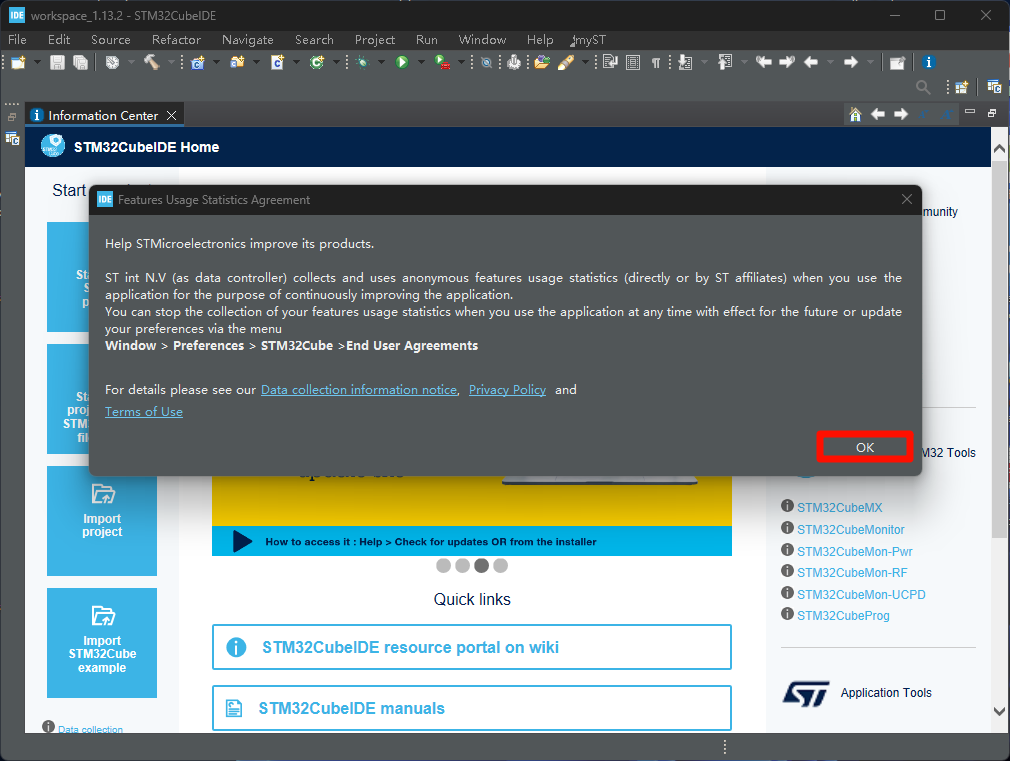Image resolution: width=1010 pixels, height=761 pixels.
Task: Open the Window menu
Action: tap(482, 40)
